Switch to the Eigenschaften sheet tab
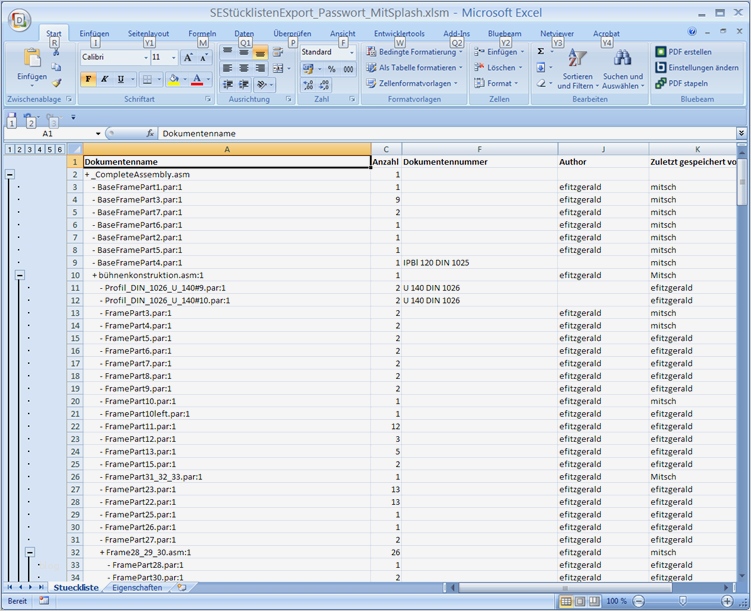 (x=137, y=588)
